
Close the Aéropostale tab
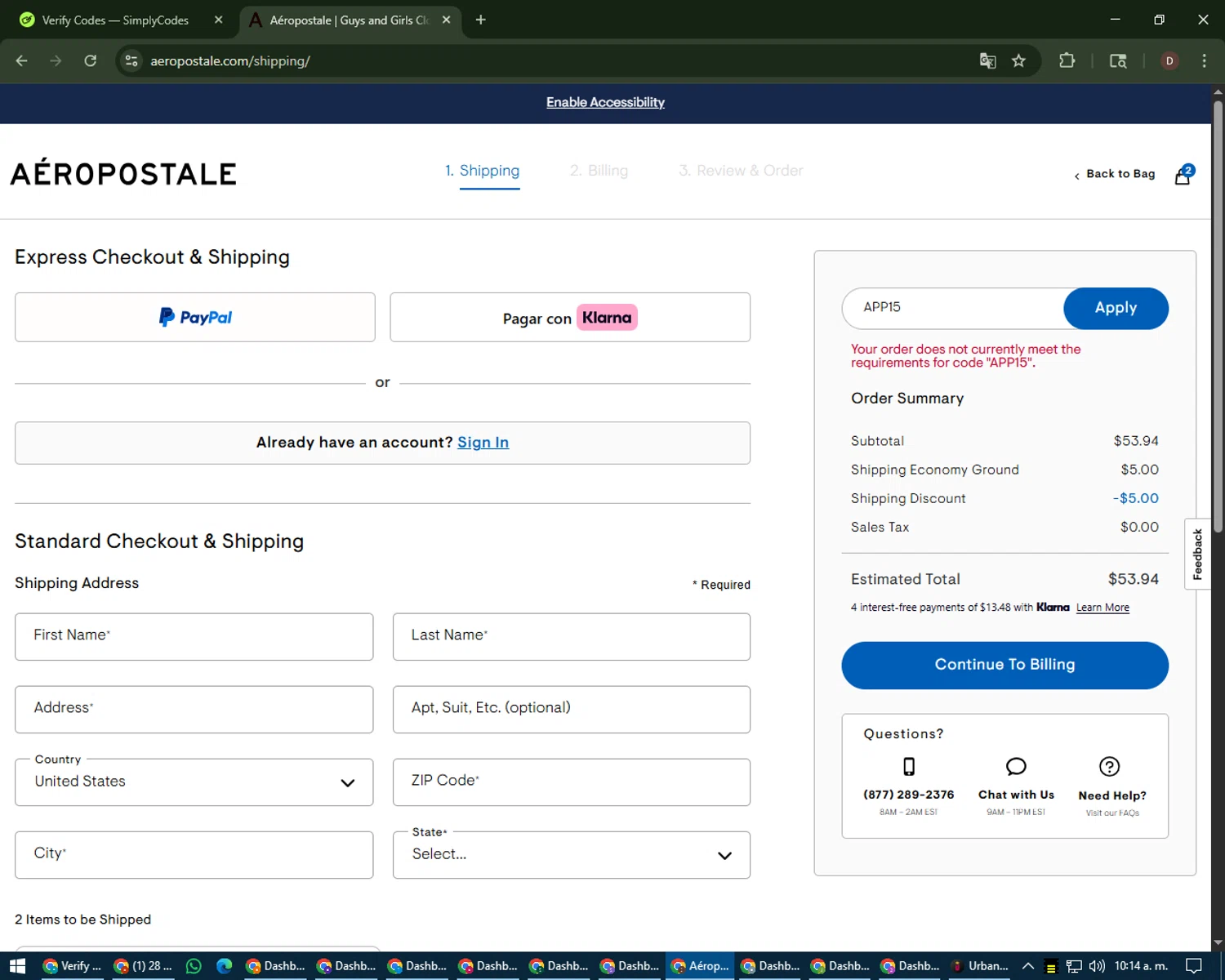tap(446, 20)
